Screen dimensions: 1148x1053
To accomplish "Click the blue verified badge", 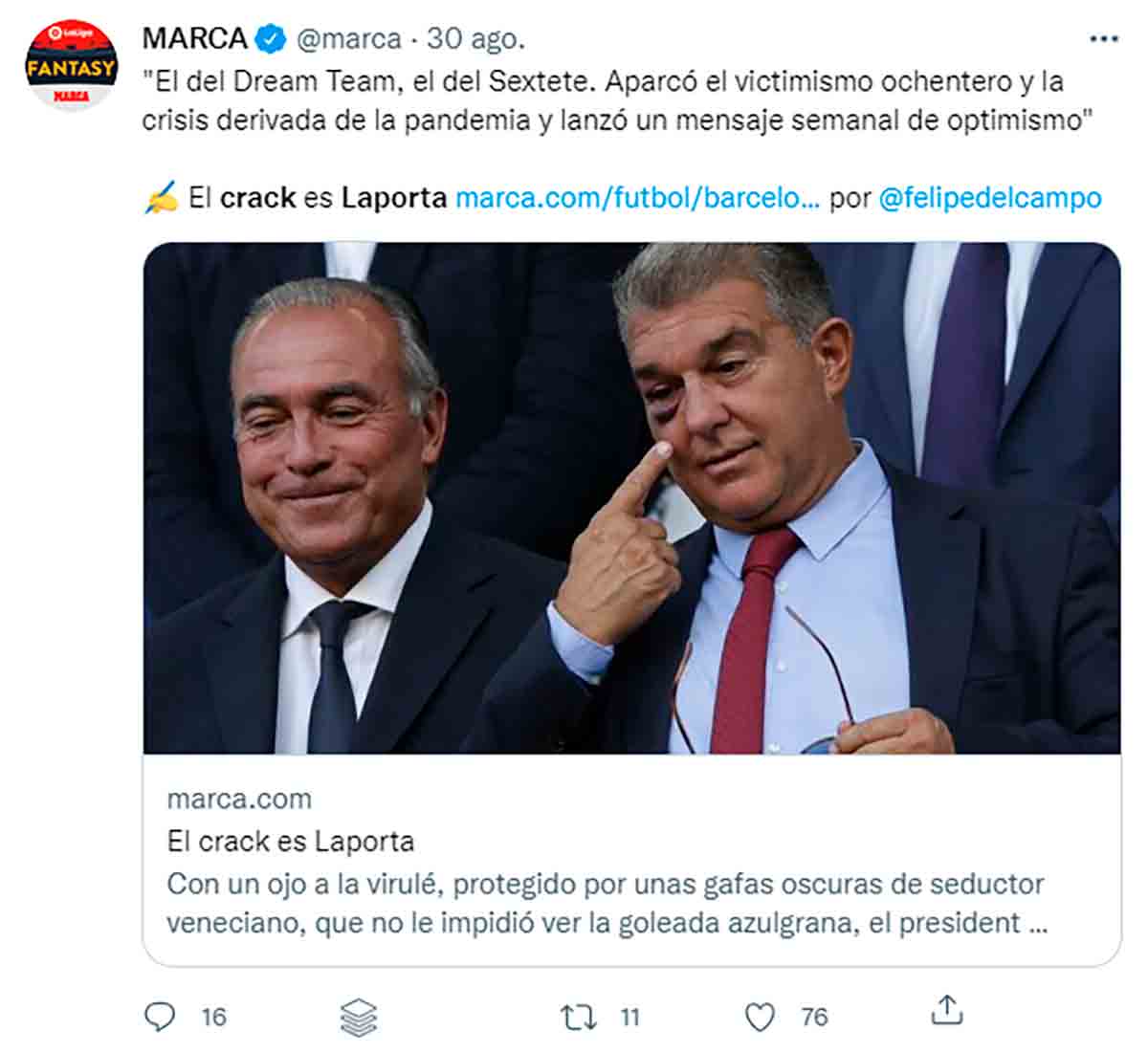I will tap(272, 39).
